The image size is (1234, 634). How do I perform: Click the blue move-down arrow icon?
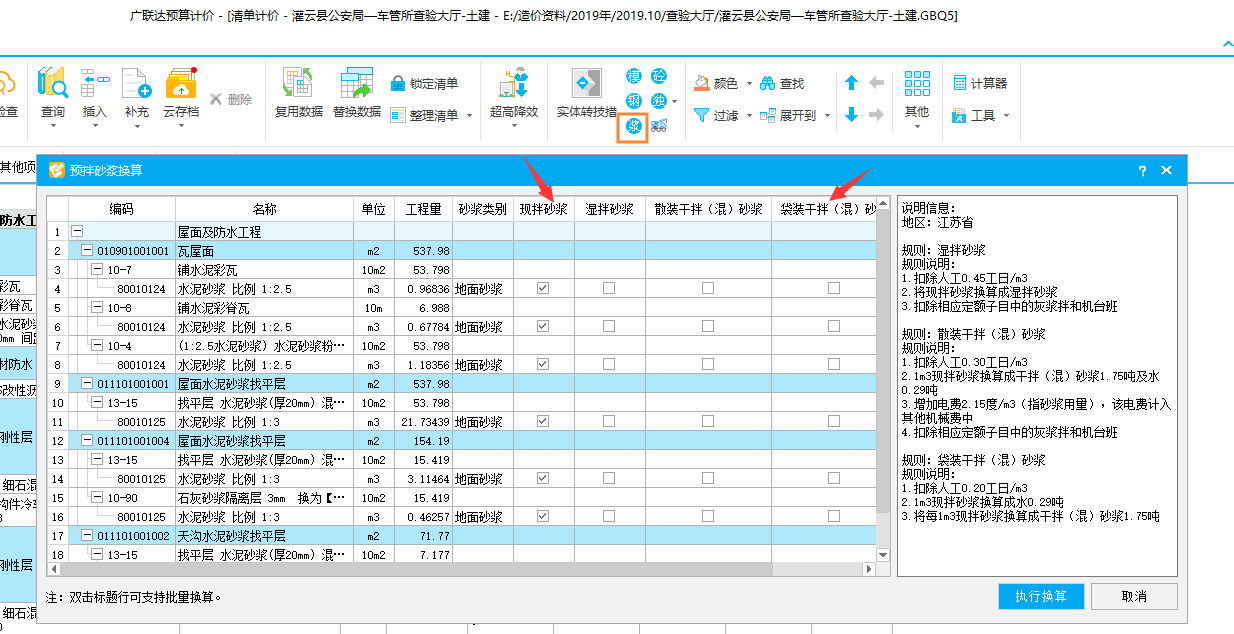coord(852,115)
